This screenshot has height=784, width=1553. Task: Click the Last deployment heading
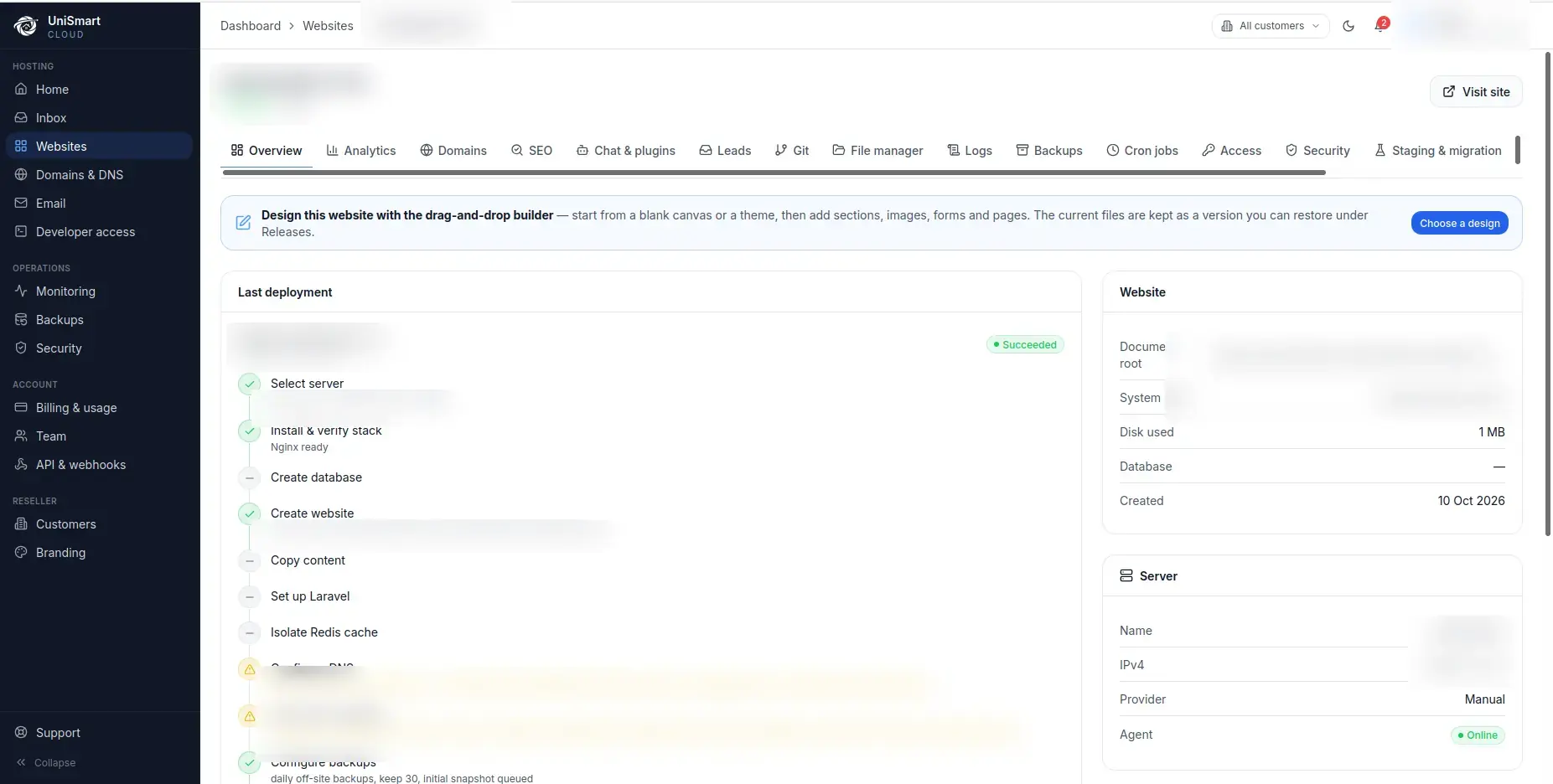(285, 292)
